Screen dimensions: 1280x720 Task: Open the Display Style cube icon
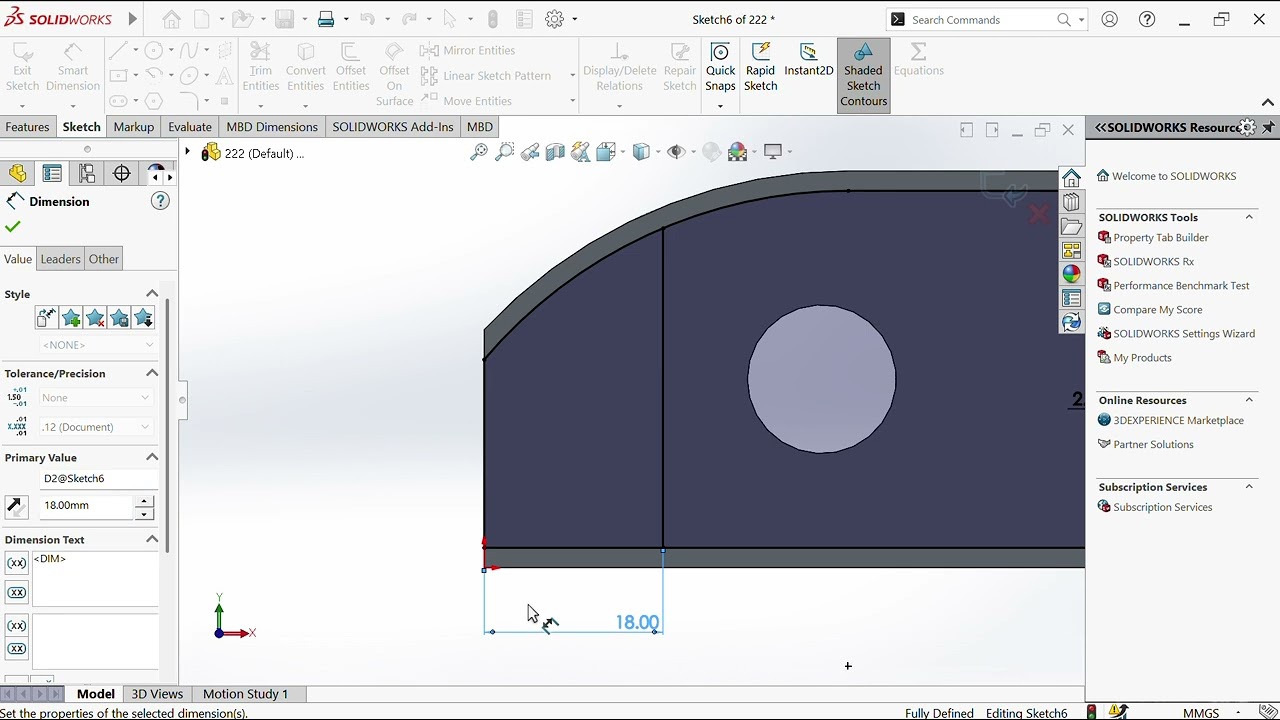[641, 152]
